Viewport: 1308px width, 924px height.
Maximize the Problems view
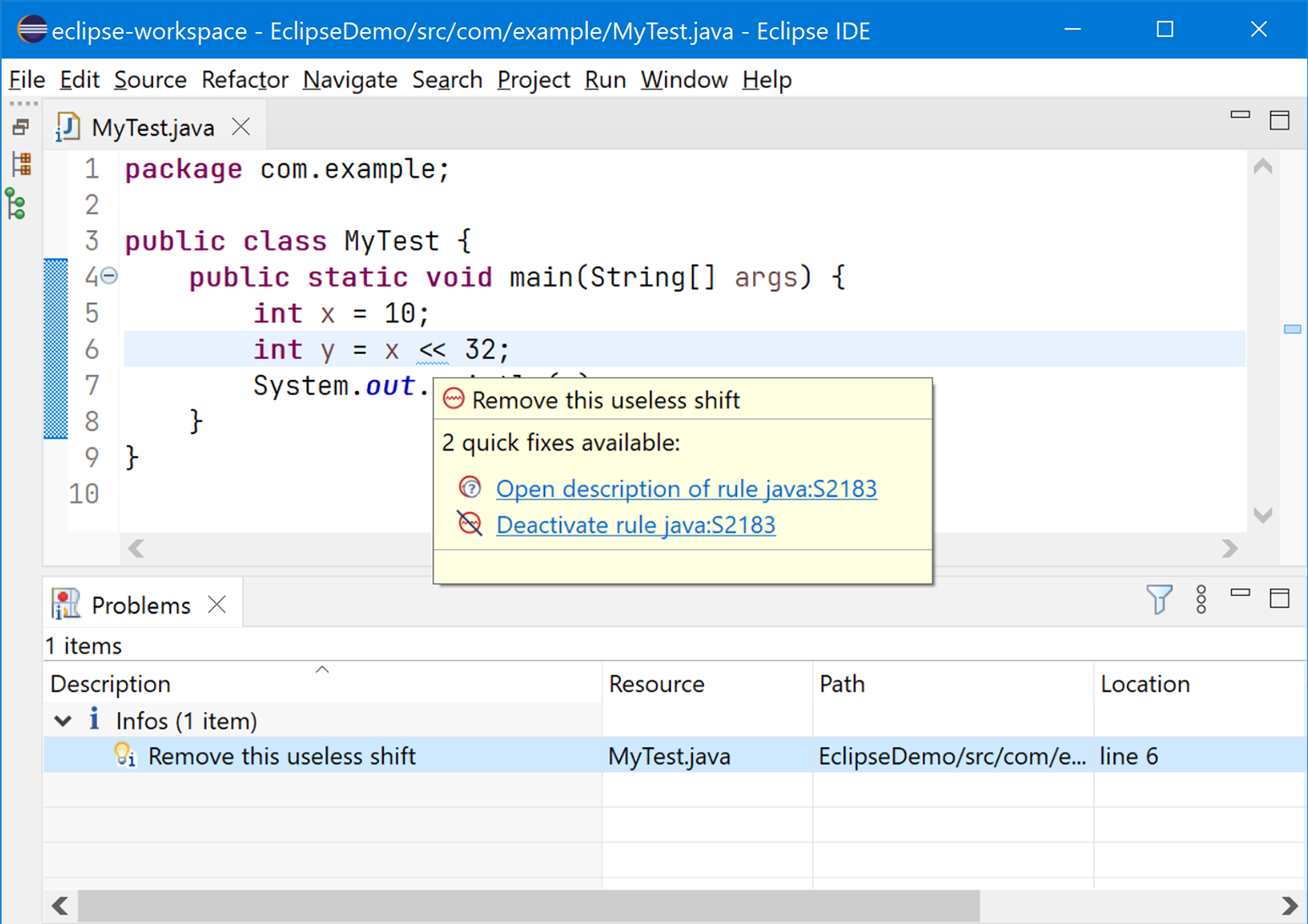coord(1279,598)
